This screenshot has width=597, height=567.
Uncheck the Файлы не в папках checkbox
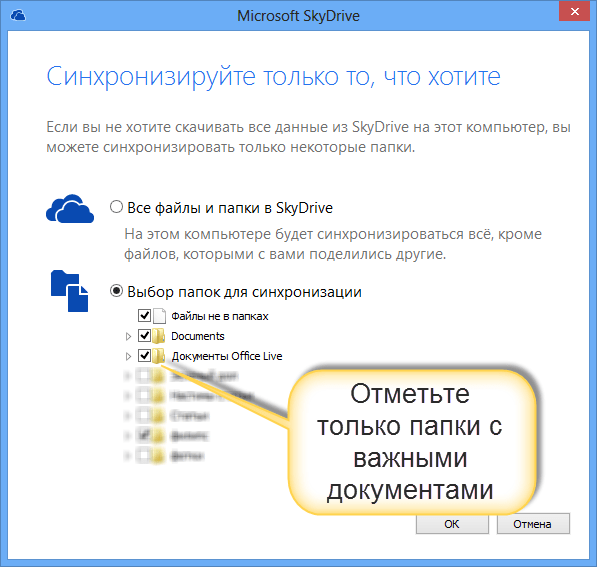pos(144,315)
